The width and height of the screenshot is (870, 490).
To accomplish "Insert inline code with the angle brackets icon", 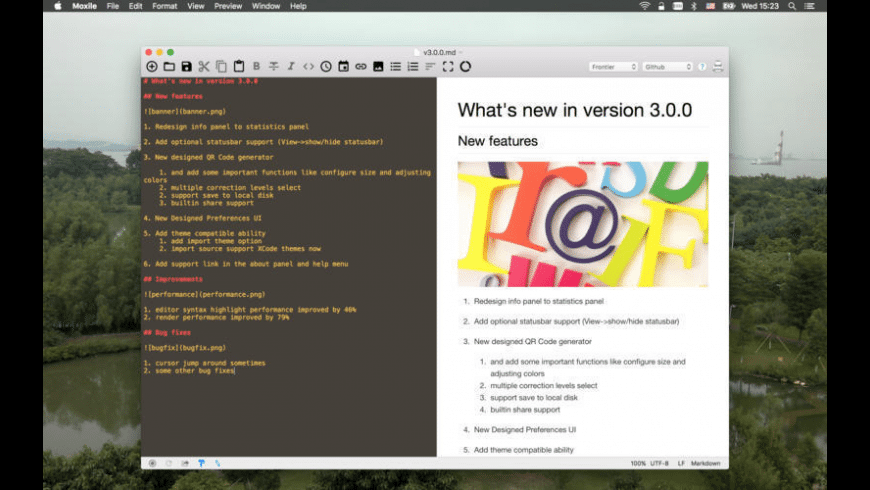I will (308, 67).
